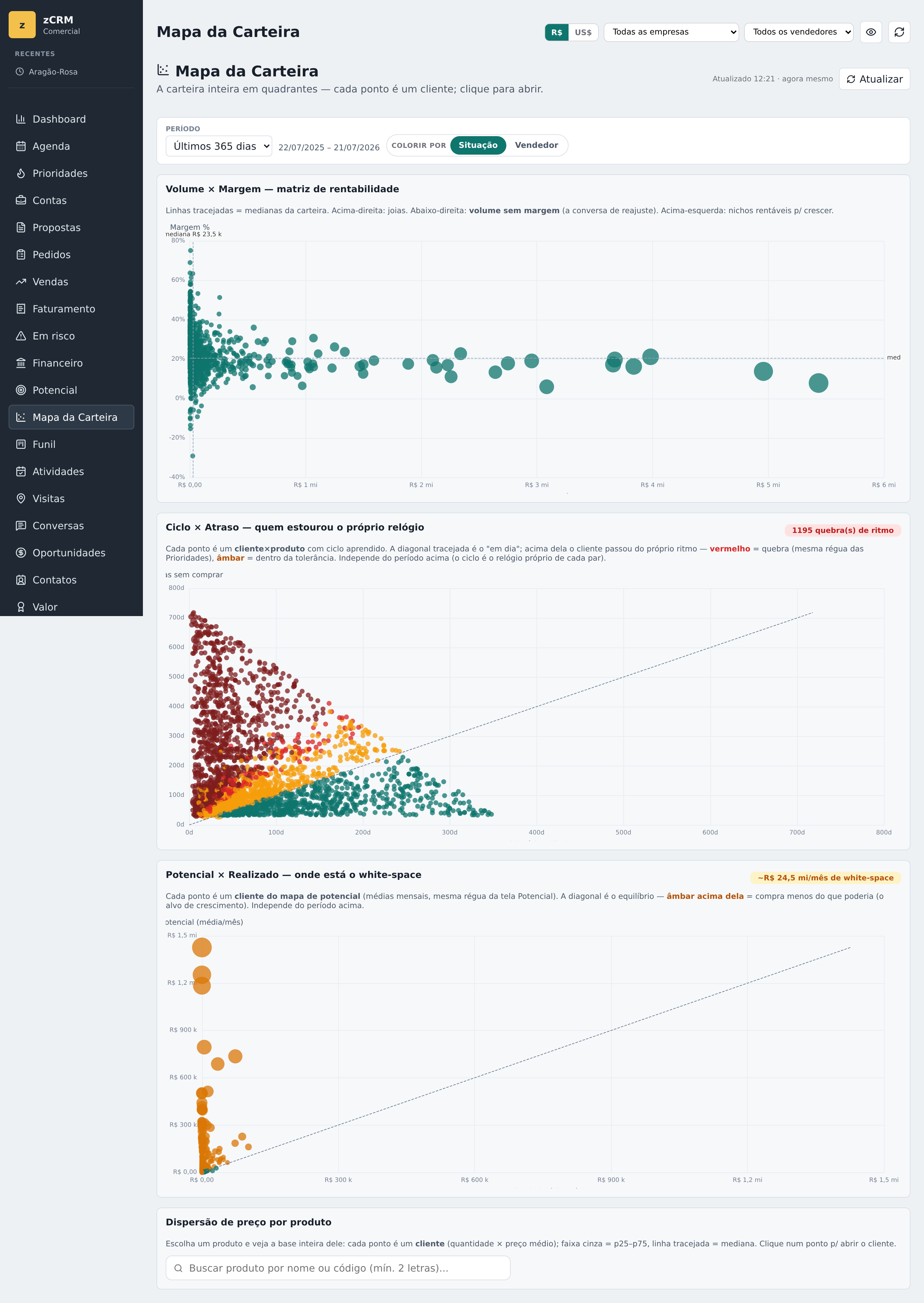Viewport: 924px width, 1303px height.
Task: Click the product search input field
Action: click(338, 1268)
